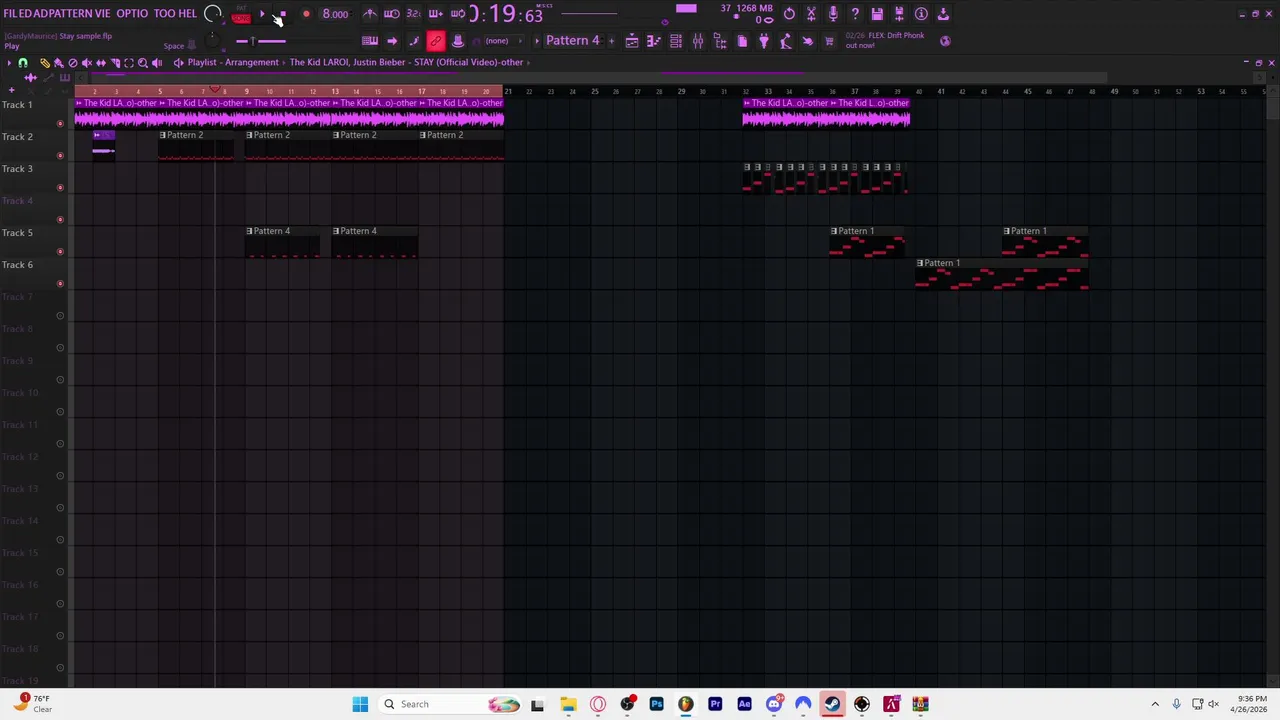Viewport: 1280px width, 720px height.
Task: Mute Track 3 using its mute dot
Action: pos(60,187)
